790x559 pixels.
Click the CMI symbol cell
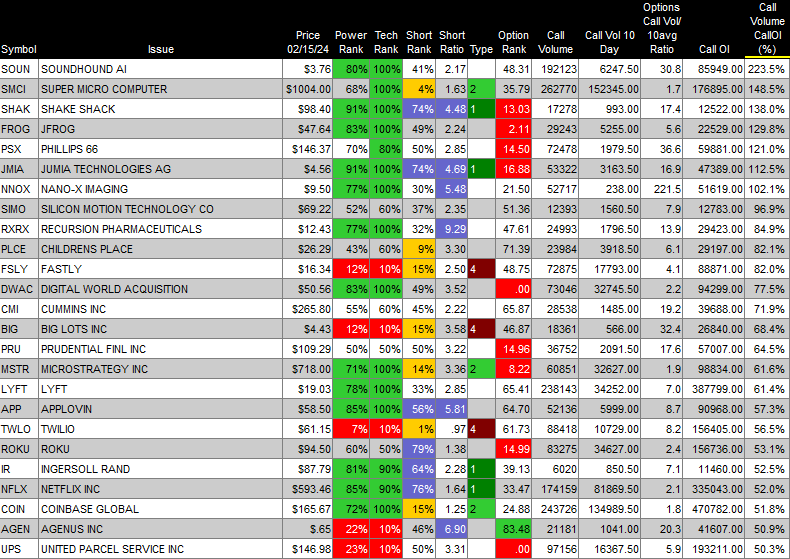[x=19, y=309]
